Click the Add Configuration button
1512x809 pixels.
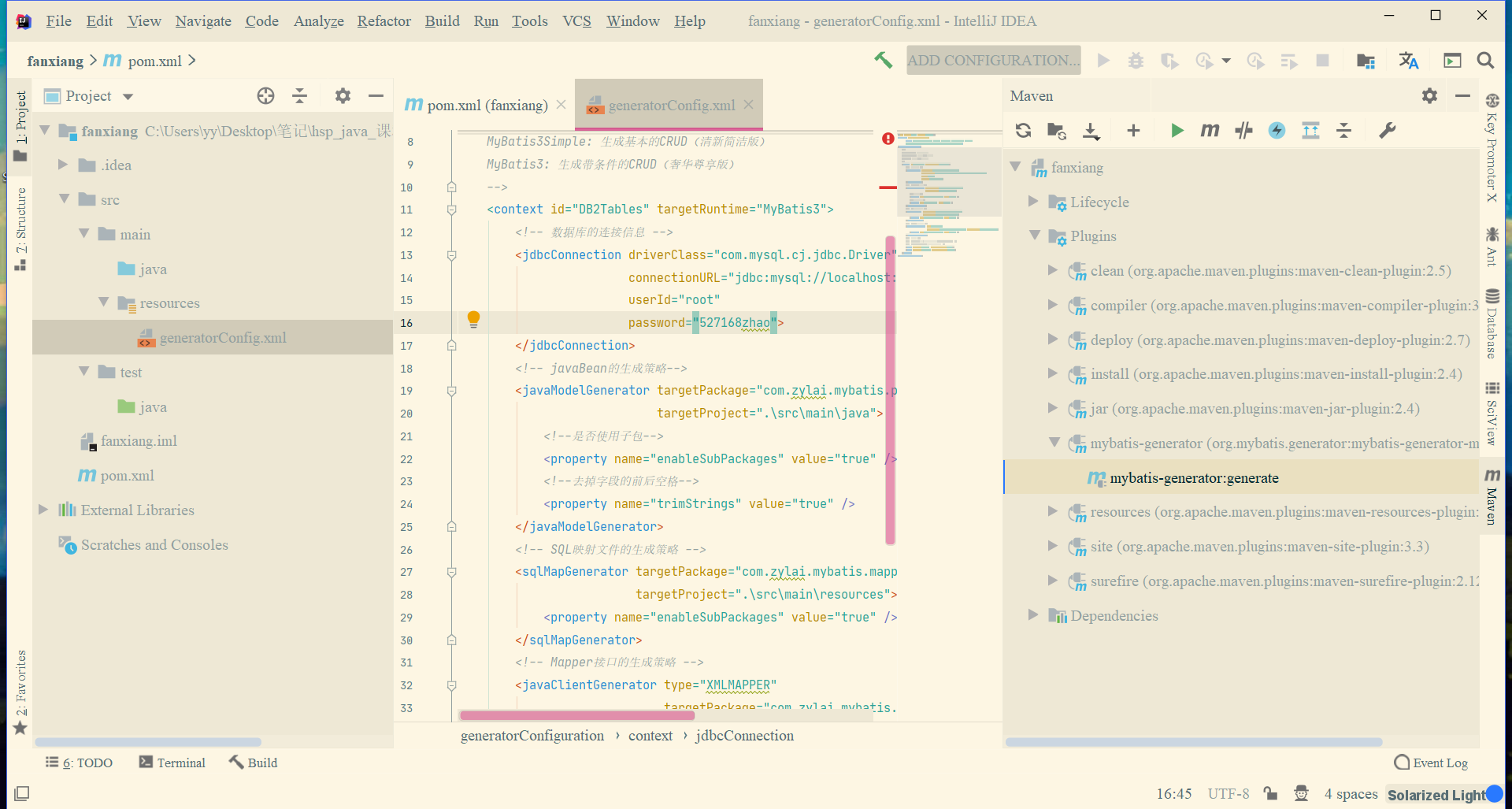click(993, 61)
